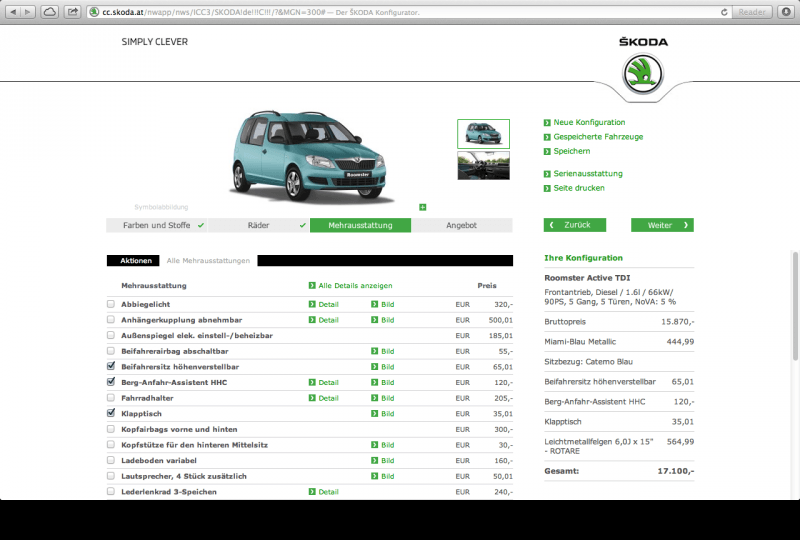This screenshot has height=540, width=800.
Task: Enlarge car image with green plus icon
Action: click(x=422, y=207)
